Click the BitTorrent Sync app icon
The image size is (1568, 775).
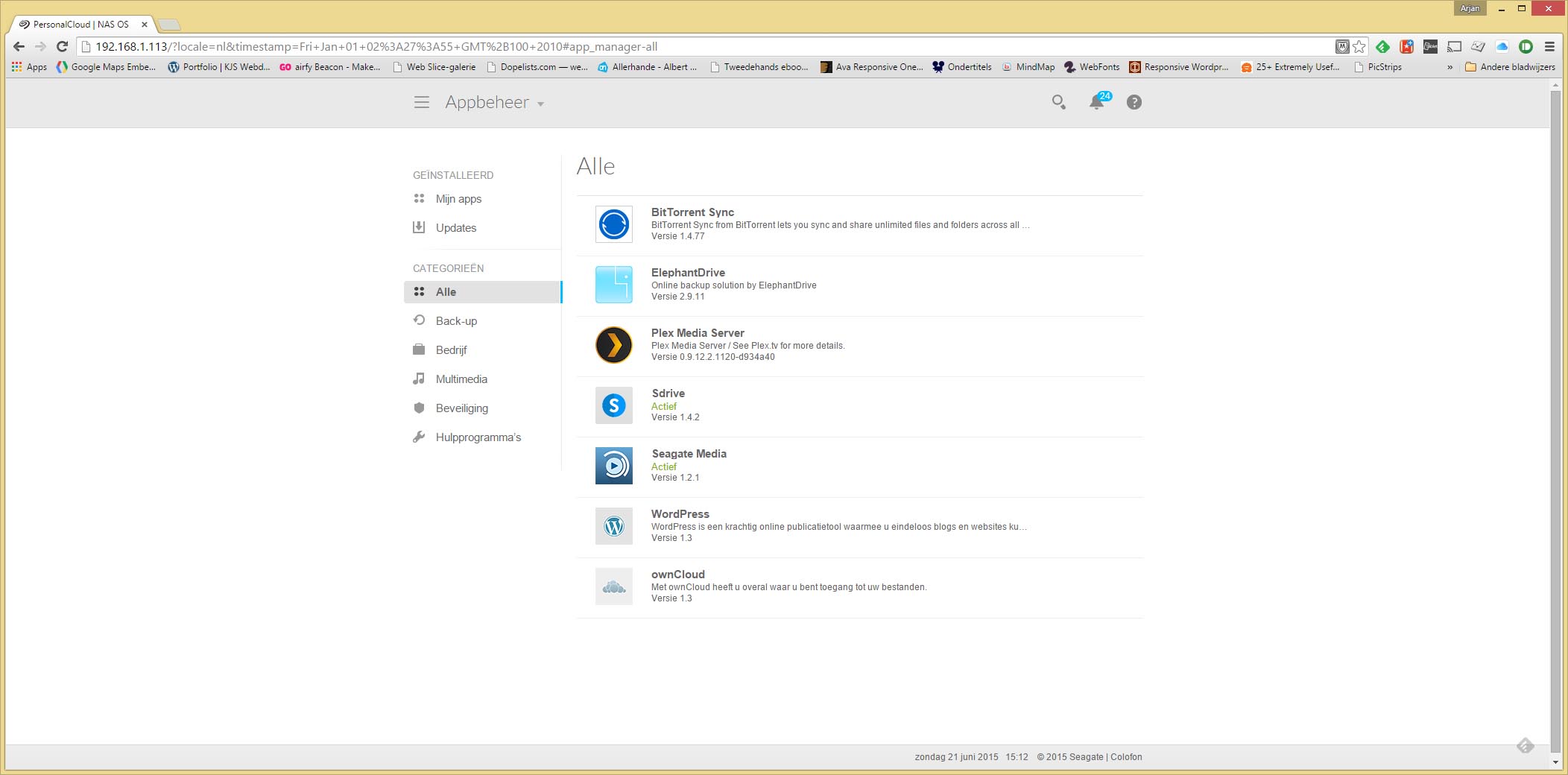tap(614, 224)
